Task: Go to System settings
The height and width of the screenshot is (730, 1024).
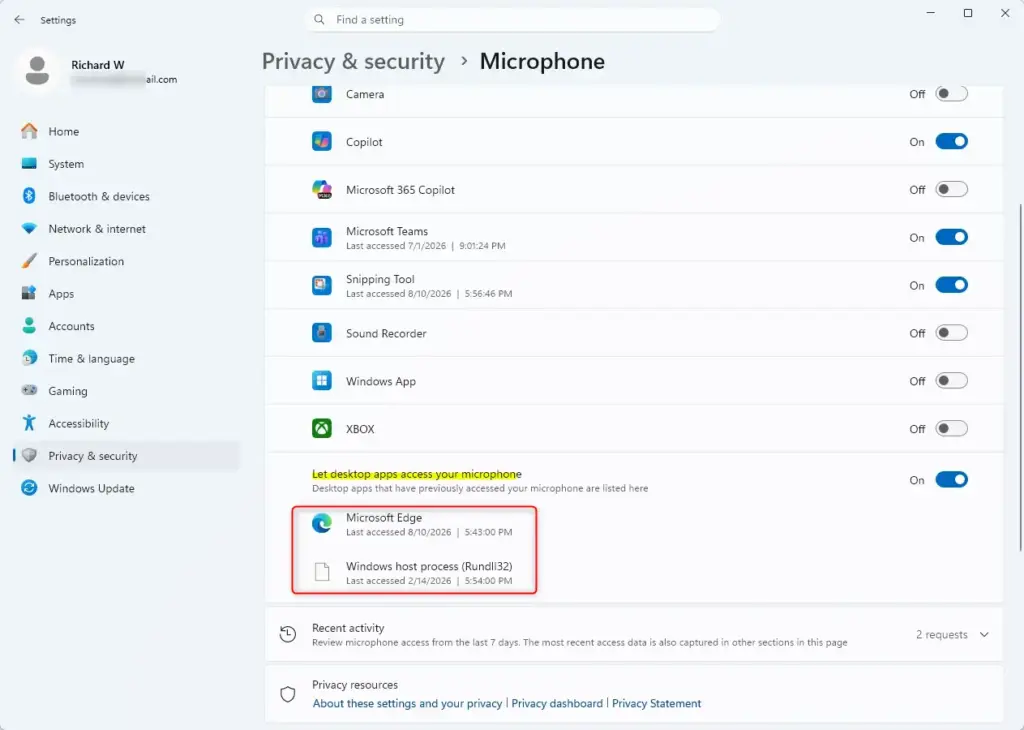Action: pyautogui.click(x=127, y=164)
